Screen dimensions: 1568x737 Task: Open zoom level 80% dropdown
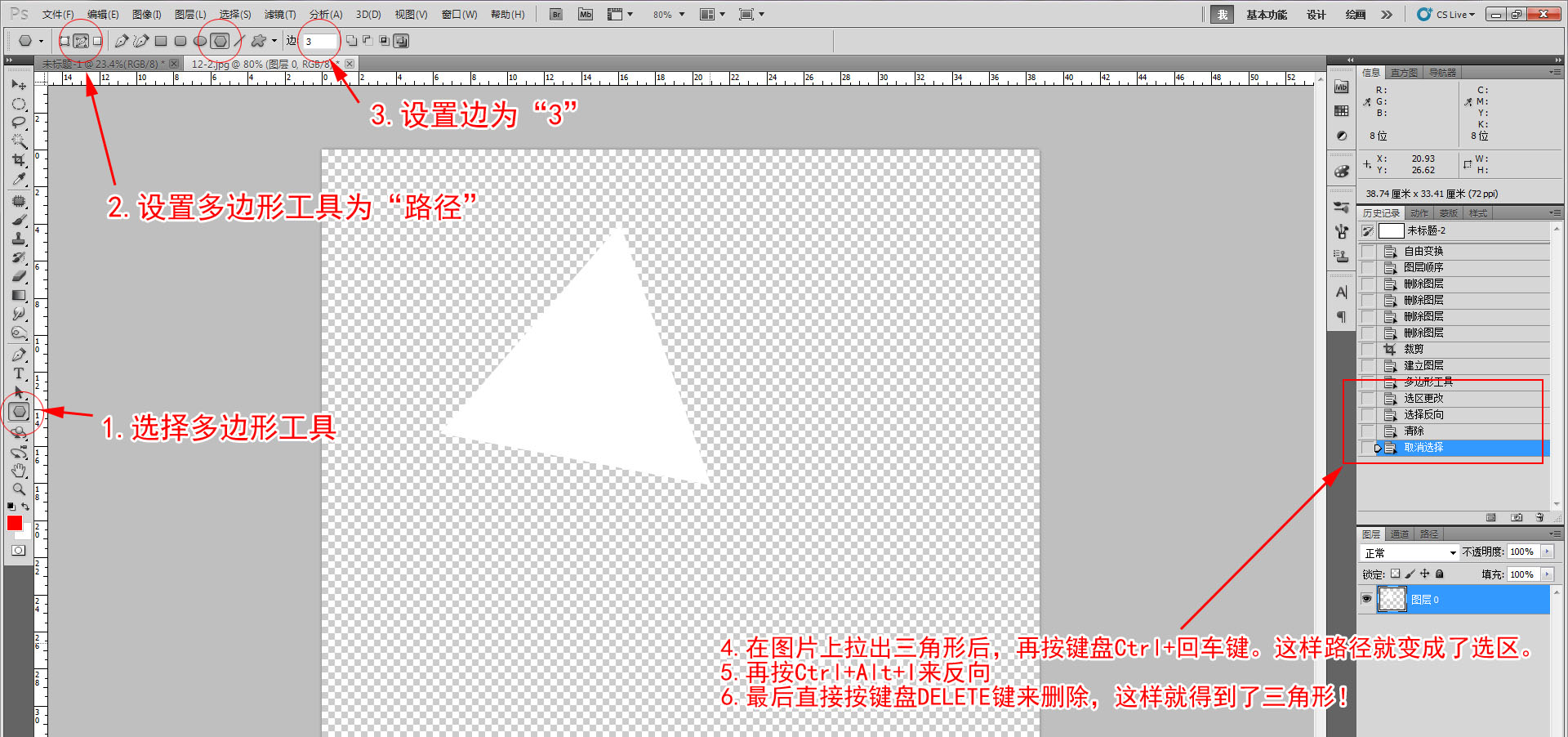pos(682,15)
